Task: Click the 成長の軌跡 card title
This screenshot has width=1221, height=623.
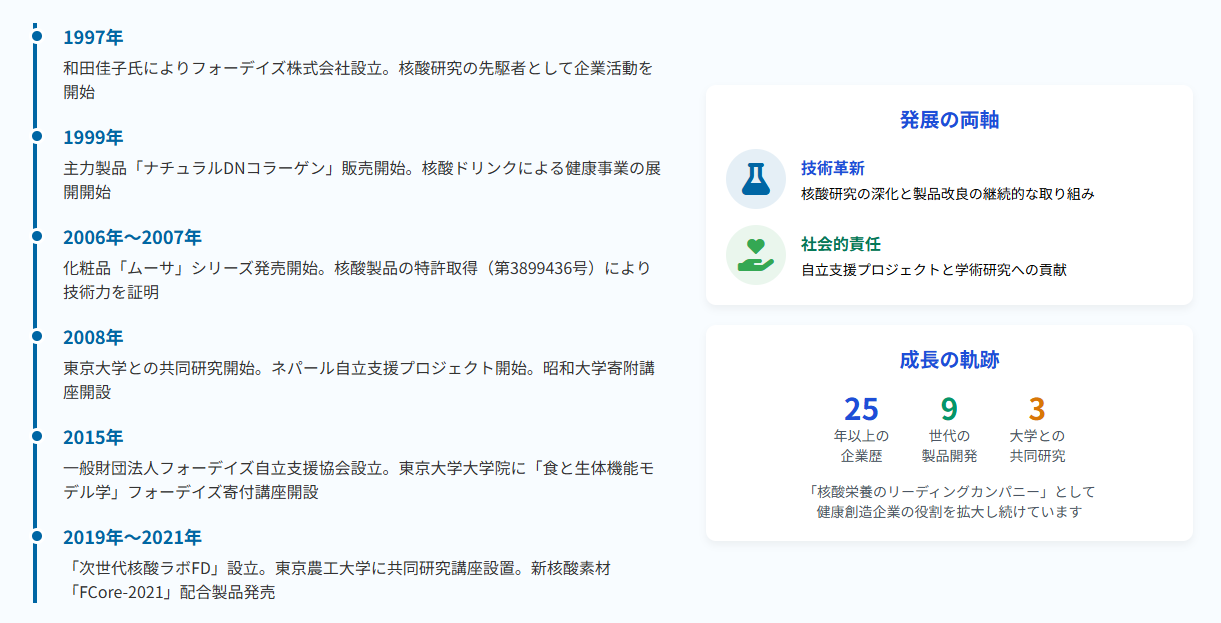Action: (x=949, y=360)
